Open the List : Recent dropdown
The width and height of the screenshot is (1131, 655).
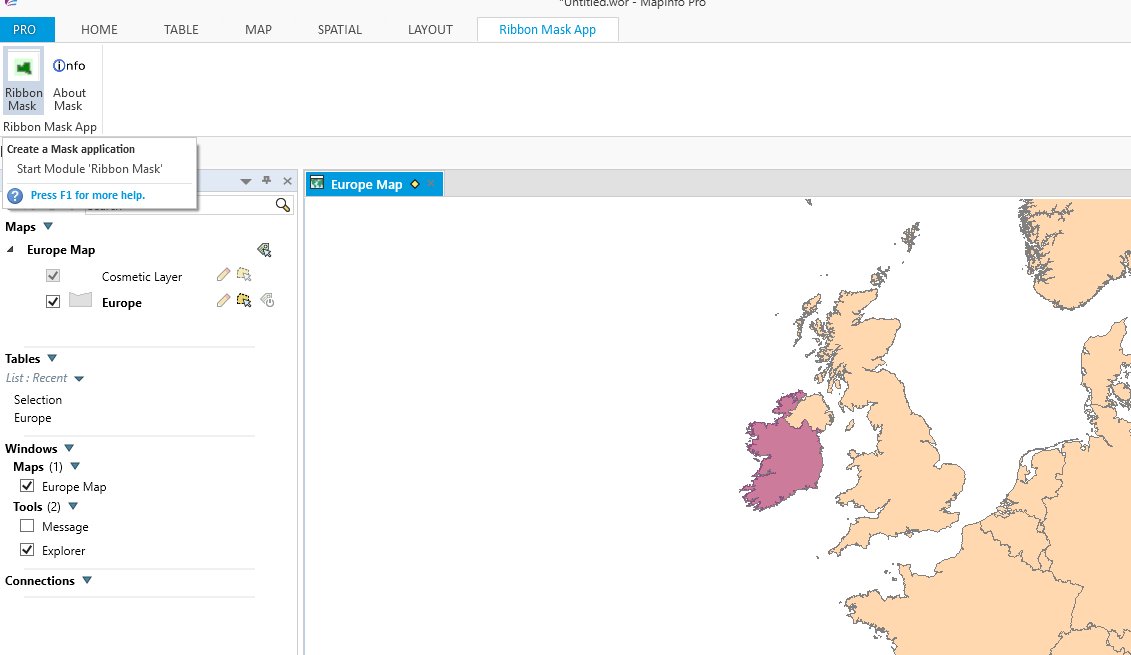(79, 379)
